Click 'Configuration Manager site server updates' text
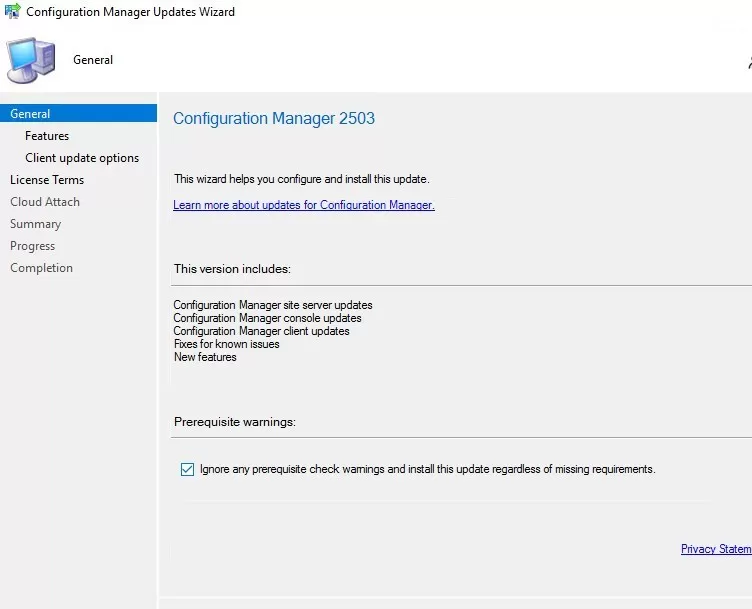Viewport: 752px width, 609px height. pyautogui.click(x=273, y=305)
